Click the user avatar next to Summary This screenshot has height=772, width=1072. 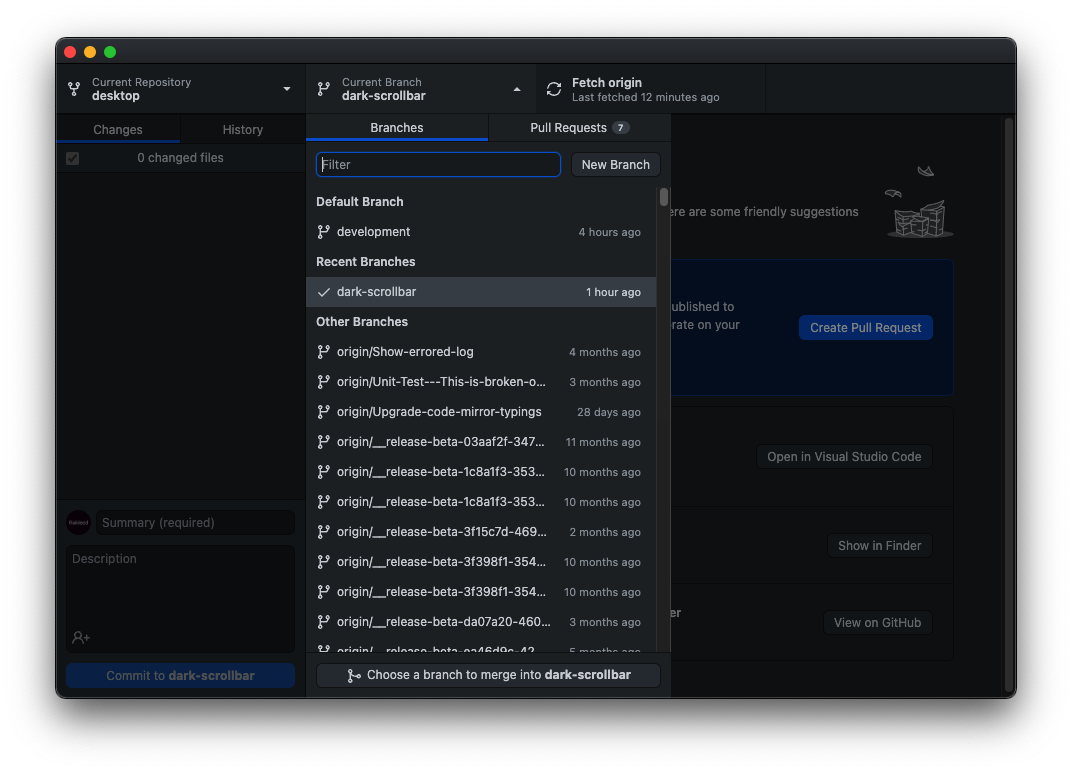79,522
